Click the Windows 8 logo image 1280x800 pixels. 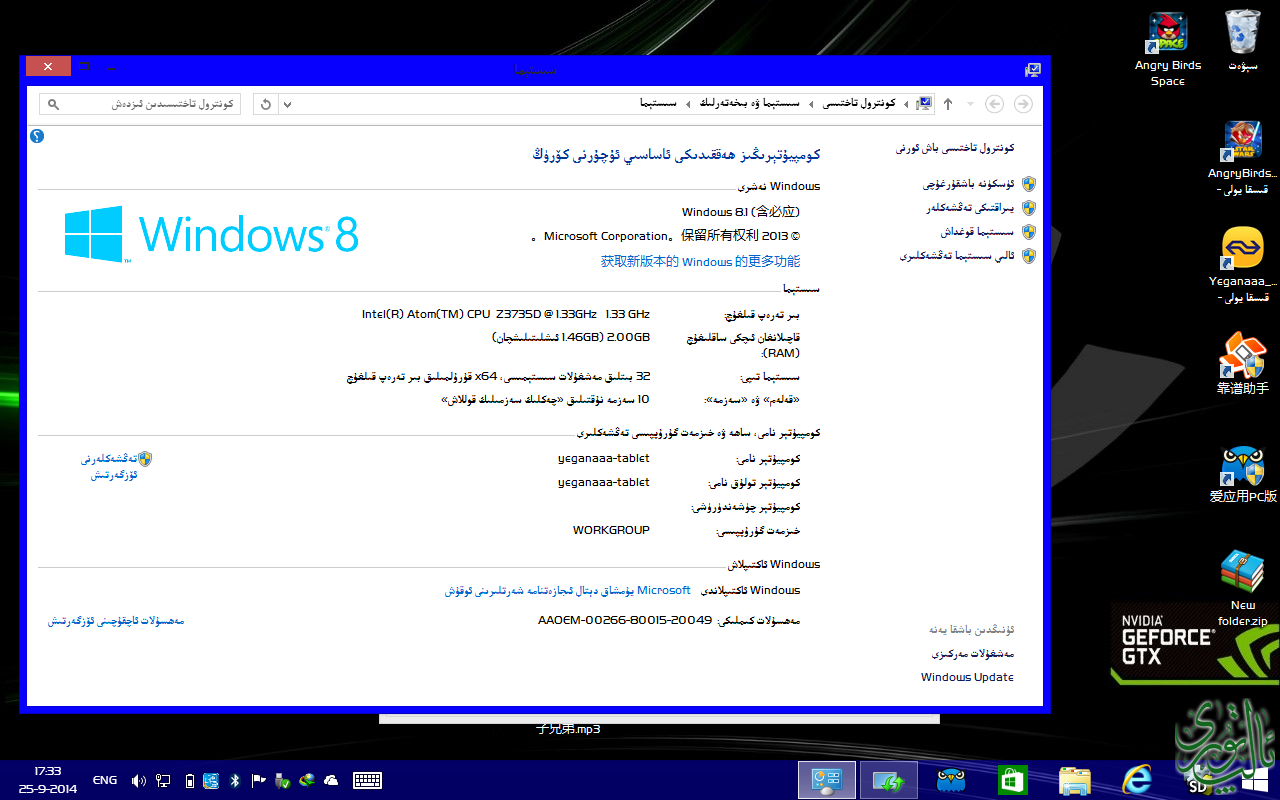(x=211, y=234)
